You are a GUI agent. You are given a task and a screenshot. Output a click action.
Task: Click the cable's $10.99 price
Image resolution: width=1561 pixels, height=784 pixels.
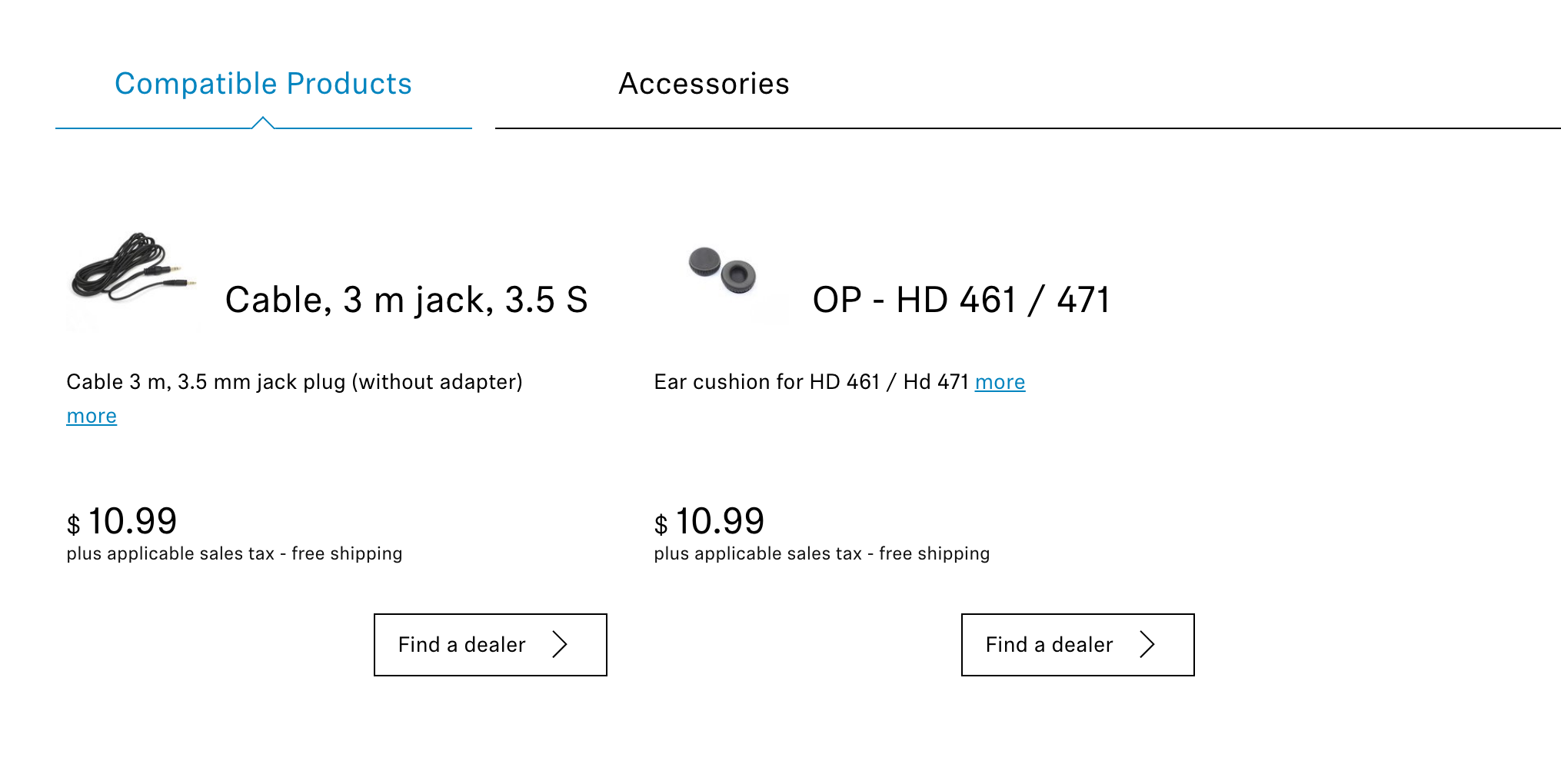point(121,522)
